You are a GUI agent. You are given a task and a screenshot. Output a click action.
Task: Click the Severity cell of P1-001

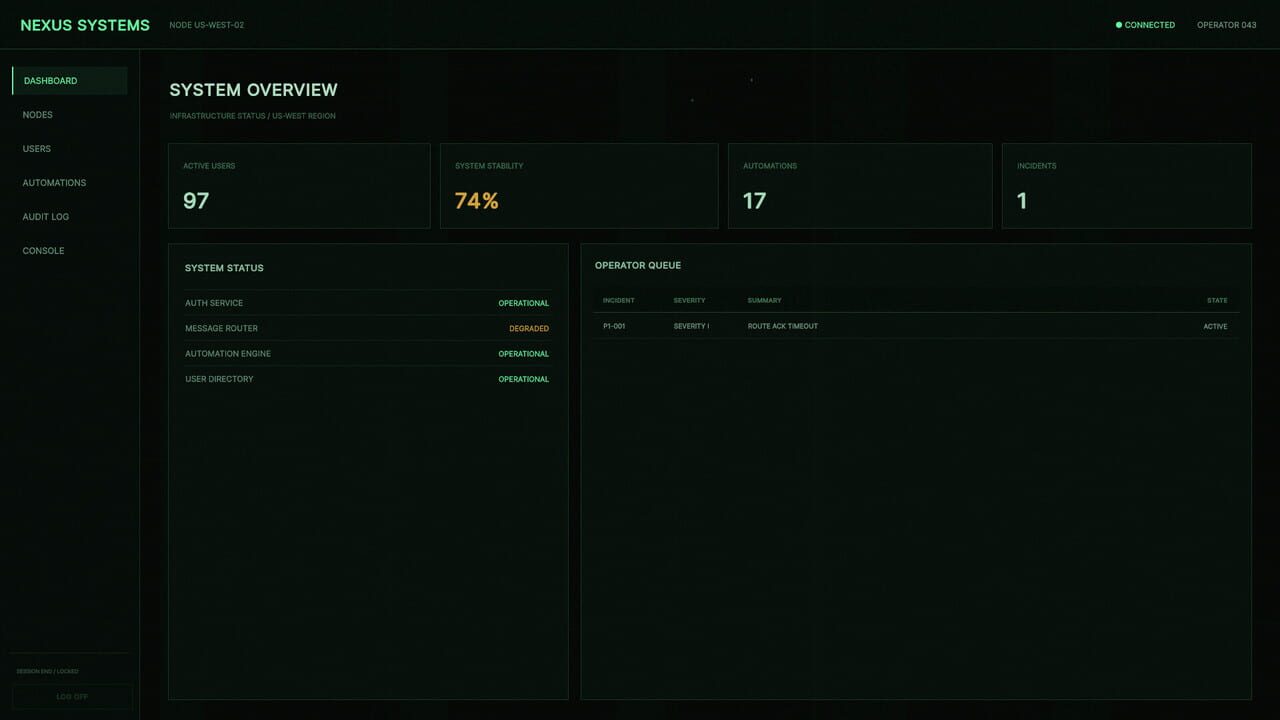(691, 326)
